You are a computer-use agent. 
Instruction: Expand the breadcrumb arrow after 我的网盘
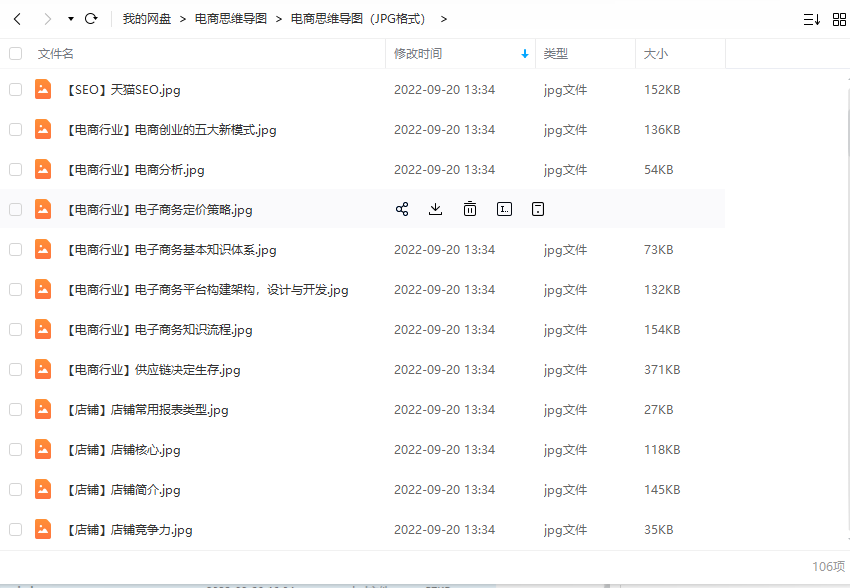click(183, 20)
